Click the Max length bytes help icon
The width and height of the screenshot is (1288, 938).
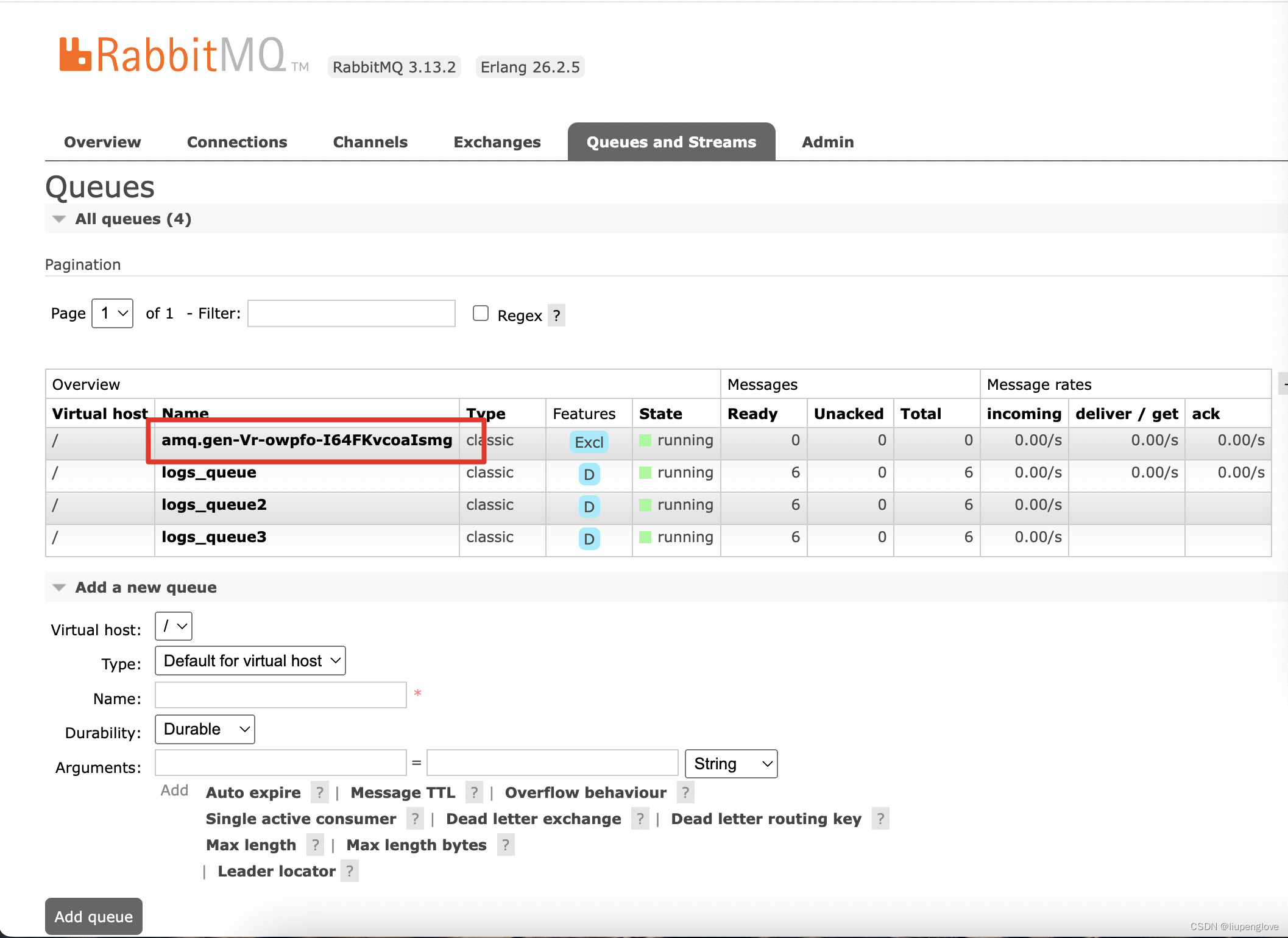pos(506,845)
